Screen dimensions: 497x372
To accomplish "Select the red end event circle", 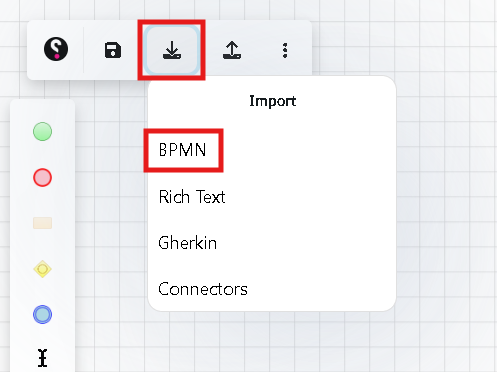I will pyautogui.click(x=42, y=177).
